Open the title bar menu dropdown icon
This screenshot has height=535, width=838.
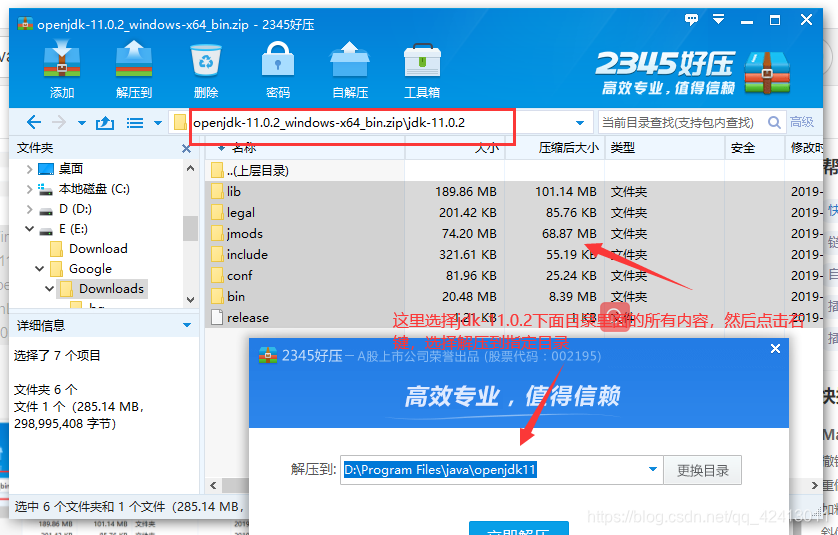(719, 20)
